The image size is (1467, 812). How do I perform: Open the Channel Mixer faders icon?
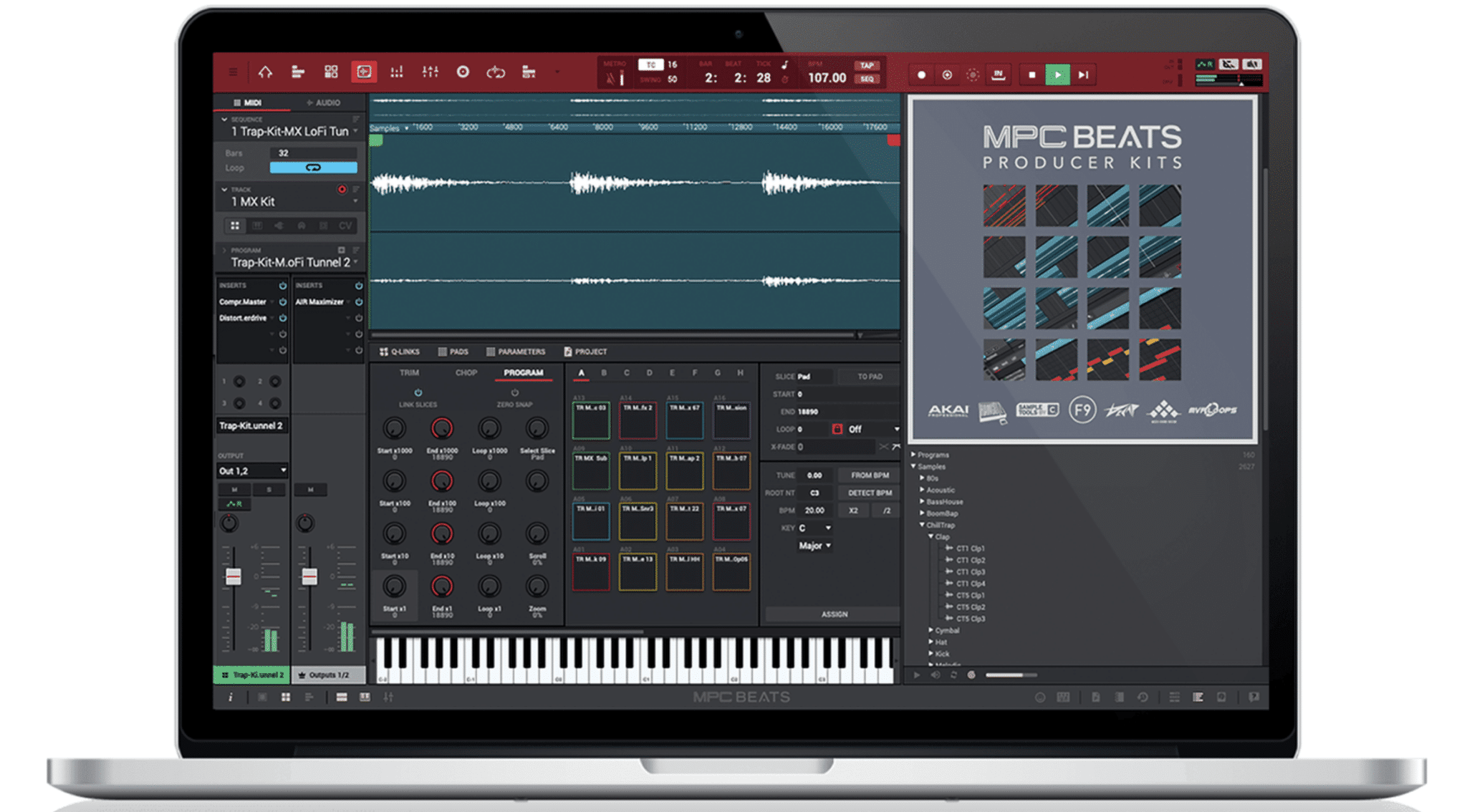(429, 72)
